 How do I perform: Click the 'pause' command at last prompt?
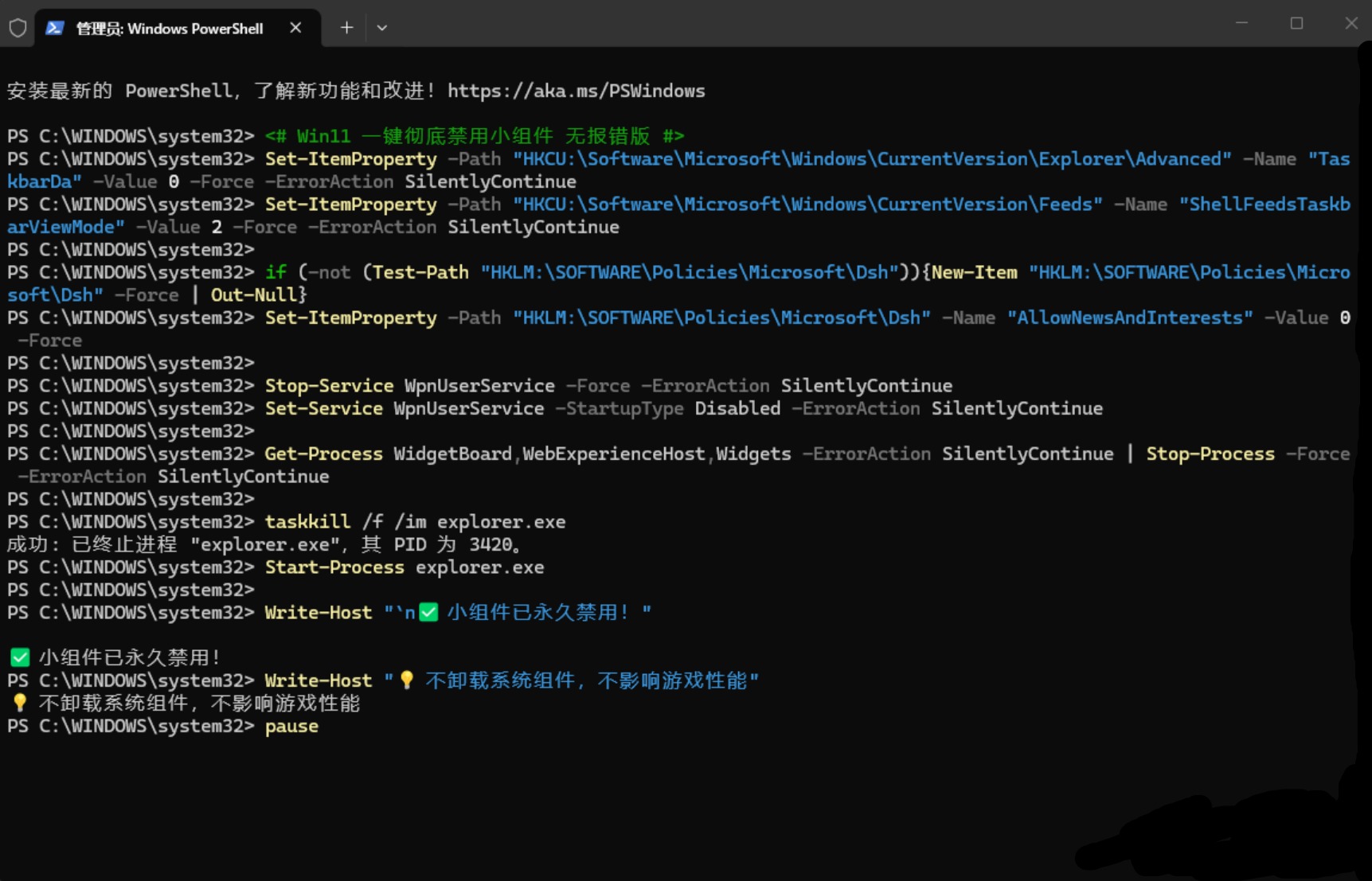pyautogui.click(x=291, y=727)
